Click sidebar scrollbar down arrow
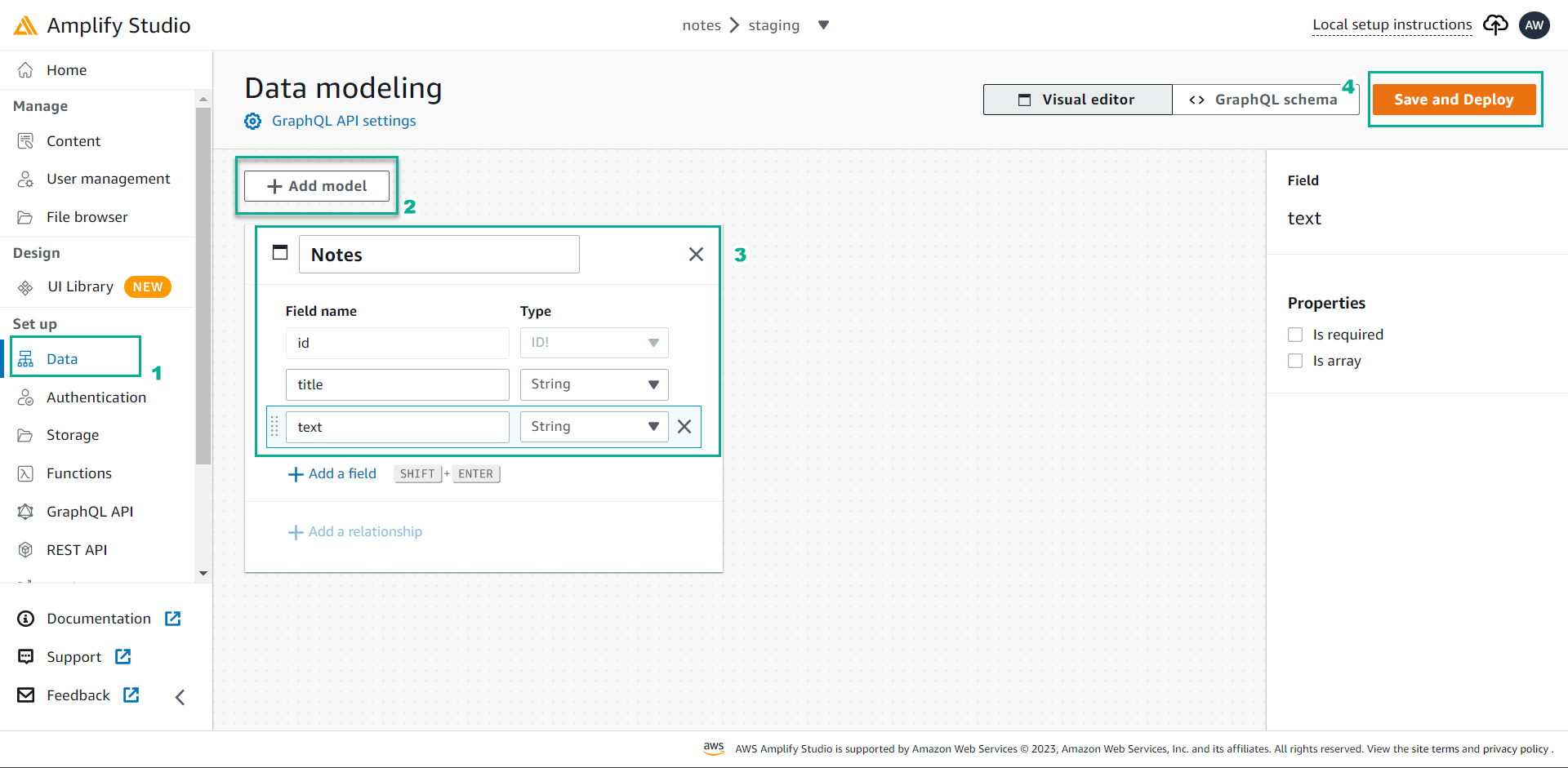This screenshot has width=1568, height=768. coord(203,574)
